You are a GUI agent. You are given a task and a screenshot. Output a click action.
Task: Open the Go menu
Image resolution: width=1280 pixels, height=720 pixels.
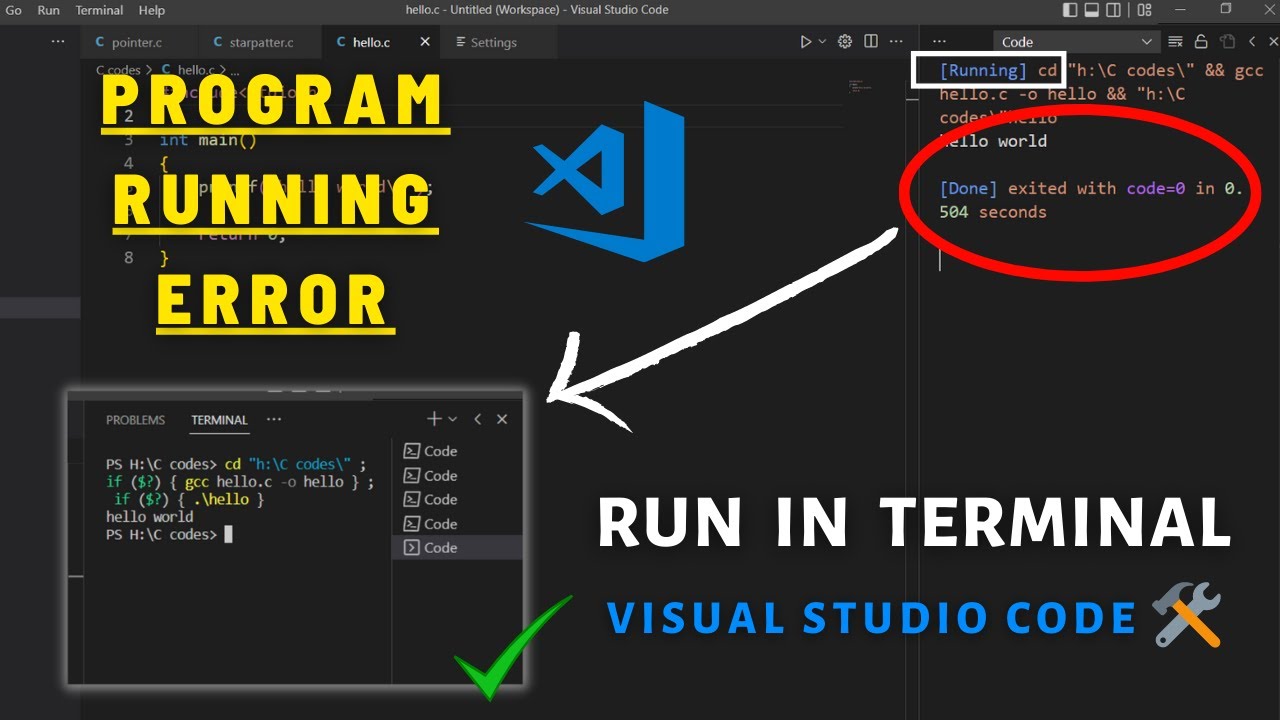[x=14, y=10]
